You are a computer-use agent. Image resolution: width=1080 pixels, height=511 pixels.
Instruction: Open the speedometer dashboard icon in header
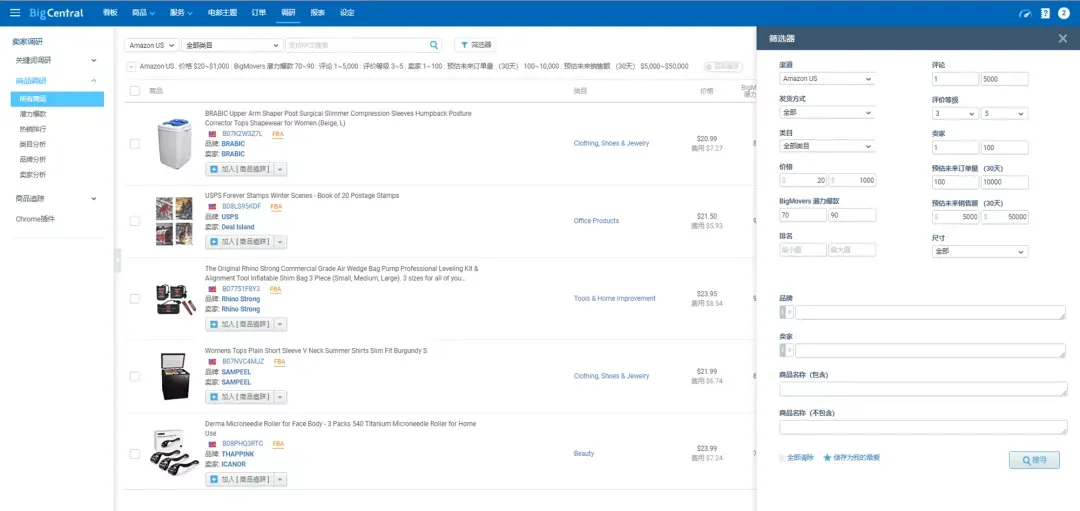click(x=1026, y=13)
